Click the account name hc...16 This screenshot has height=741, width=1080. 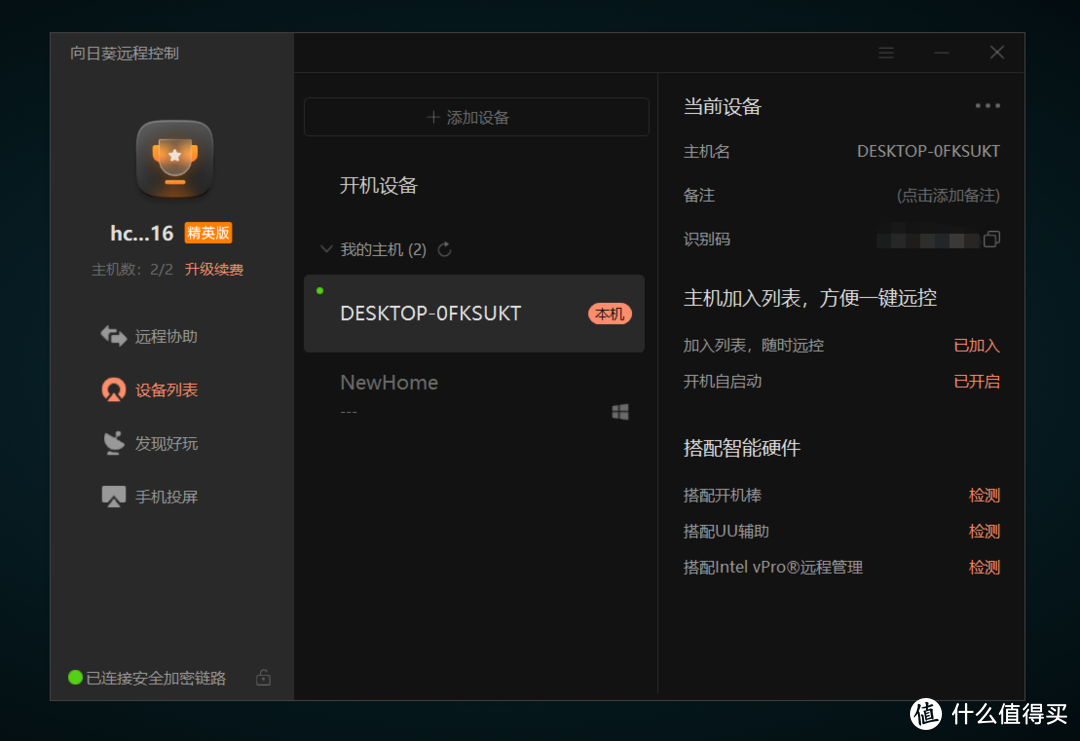click(142, 233)
